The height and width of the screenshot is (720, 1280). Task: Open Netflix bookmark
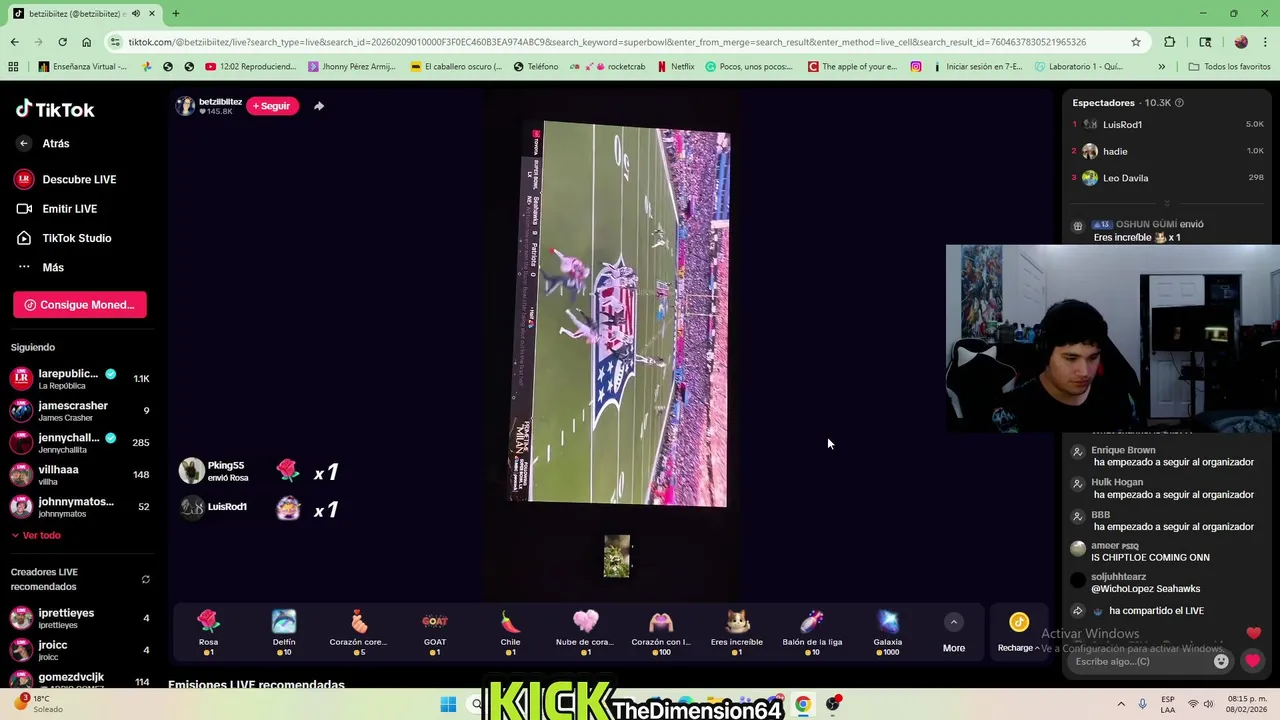676,67
